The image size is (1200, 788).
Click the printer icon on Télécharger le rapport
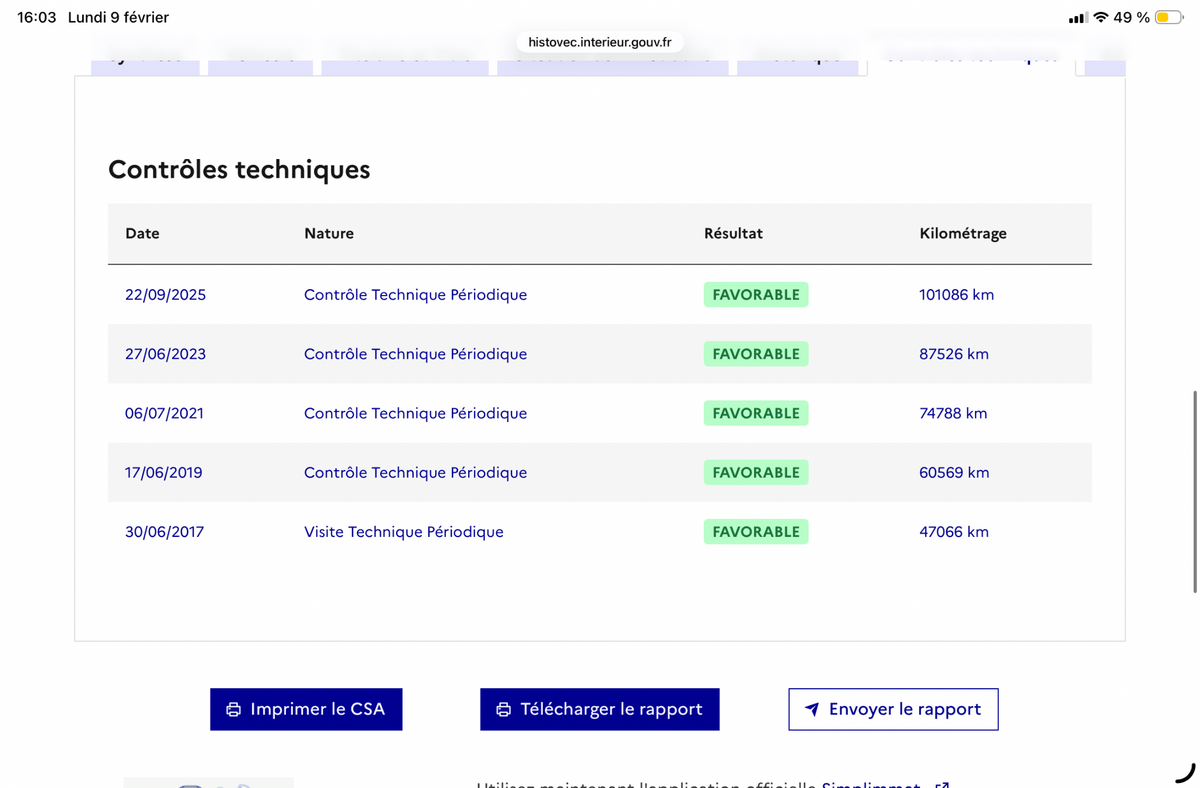click(504, 709)
